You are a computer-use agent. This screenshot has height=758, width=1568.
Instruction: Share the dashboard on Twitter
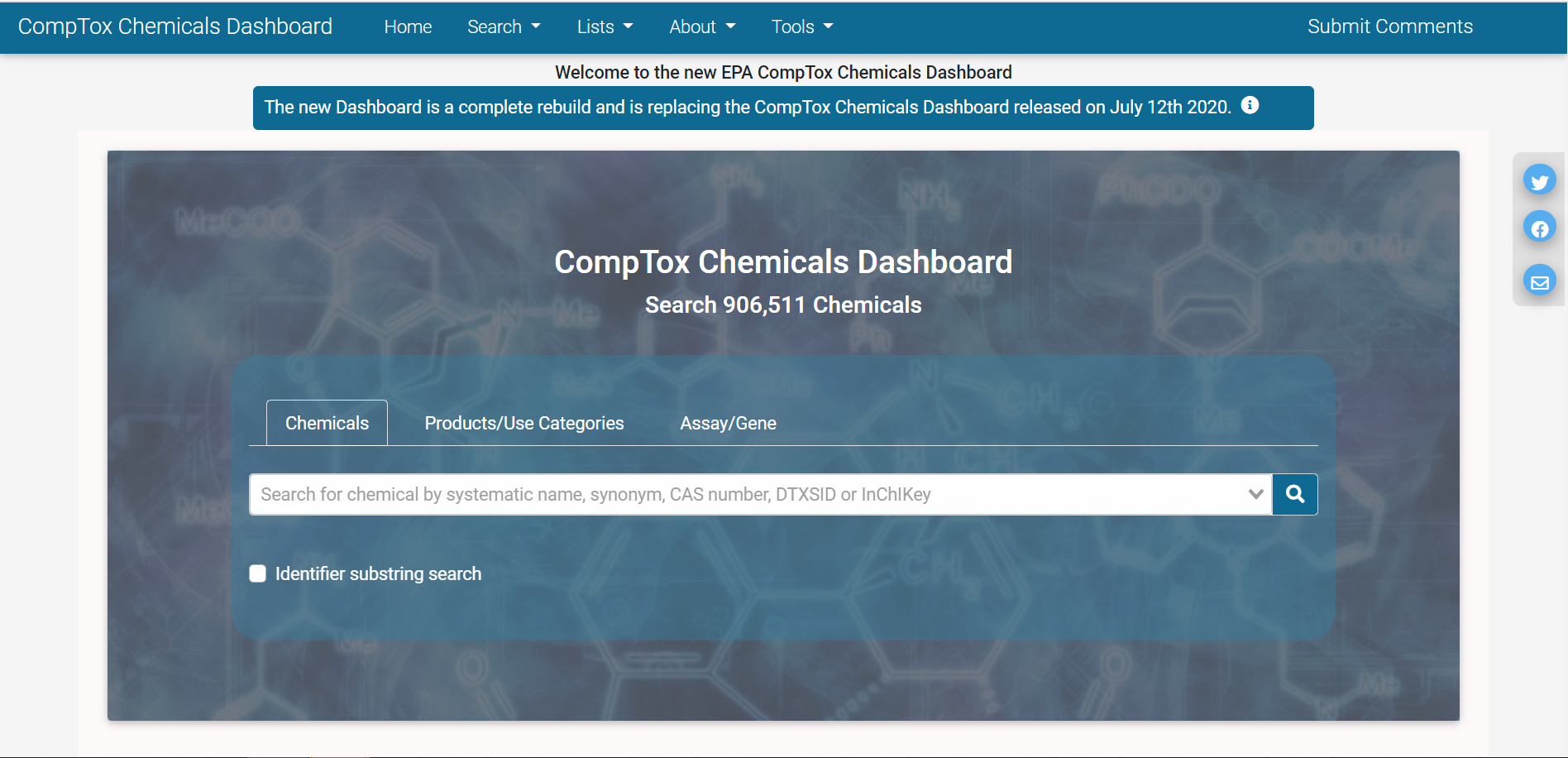pos(1539,180)
